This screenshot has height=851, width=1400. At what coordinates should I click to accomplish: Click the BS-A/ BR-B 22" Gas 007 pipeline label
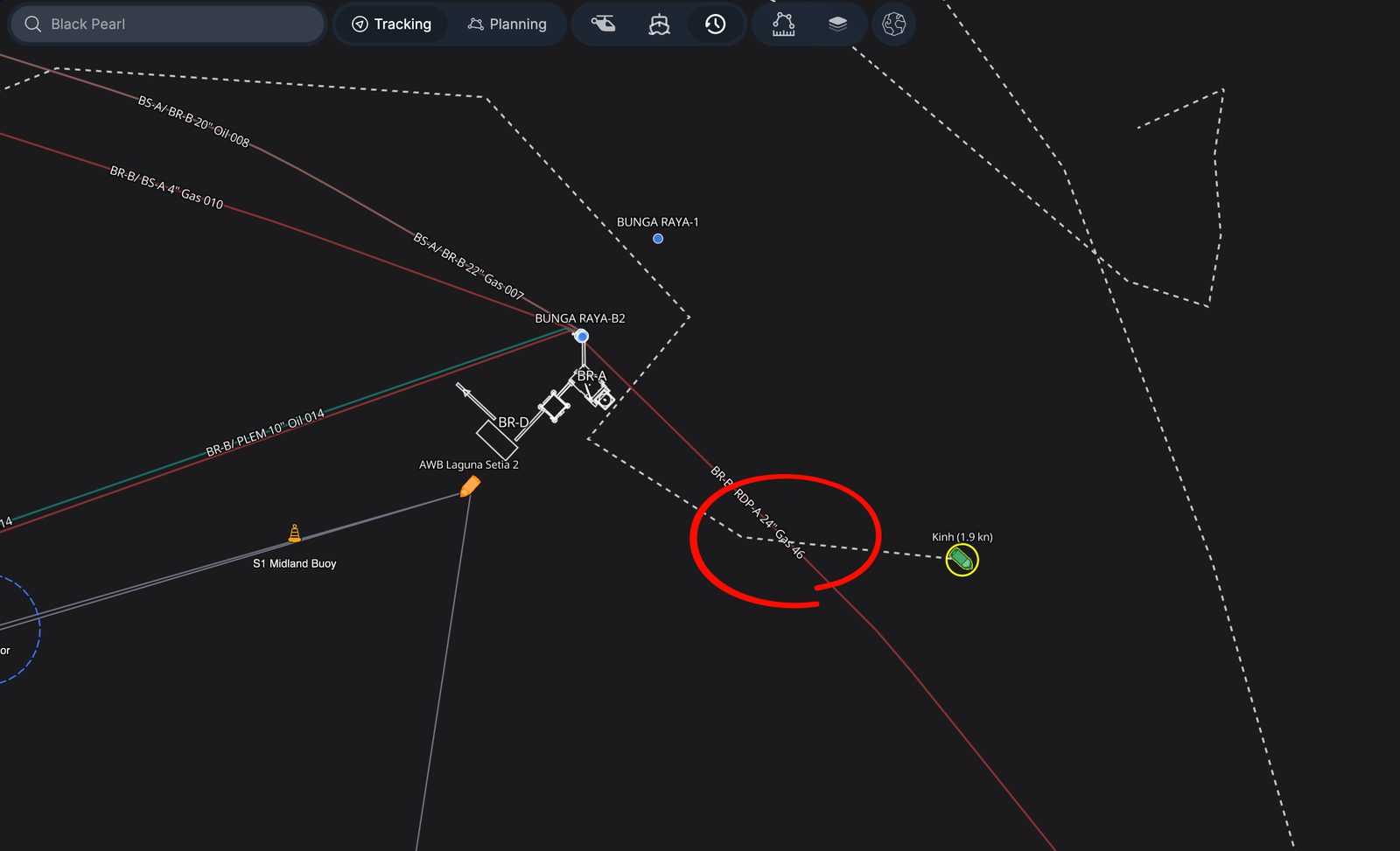tap(468, 266)
